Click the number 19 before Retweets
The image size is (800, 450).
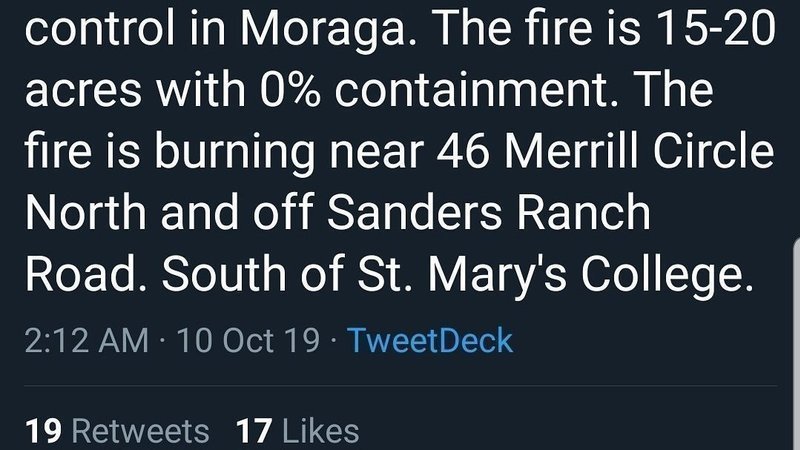click(x=44, y=431)
